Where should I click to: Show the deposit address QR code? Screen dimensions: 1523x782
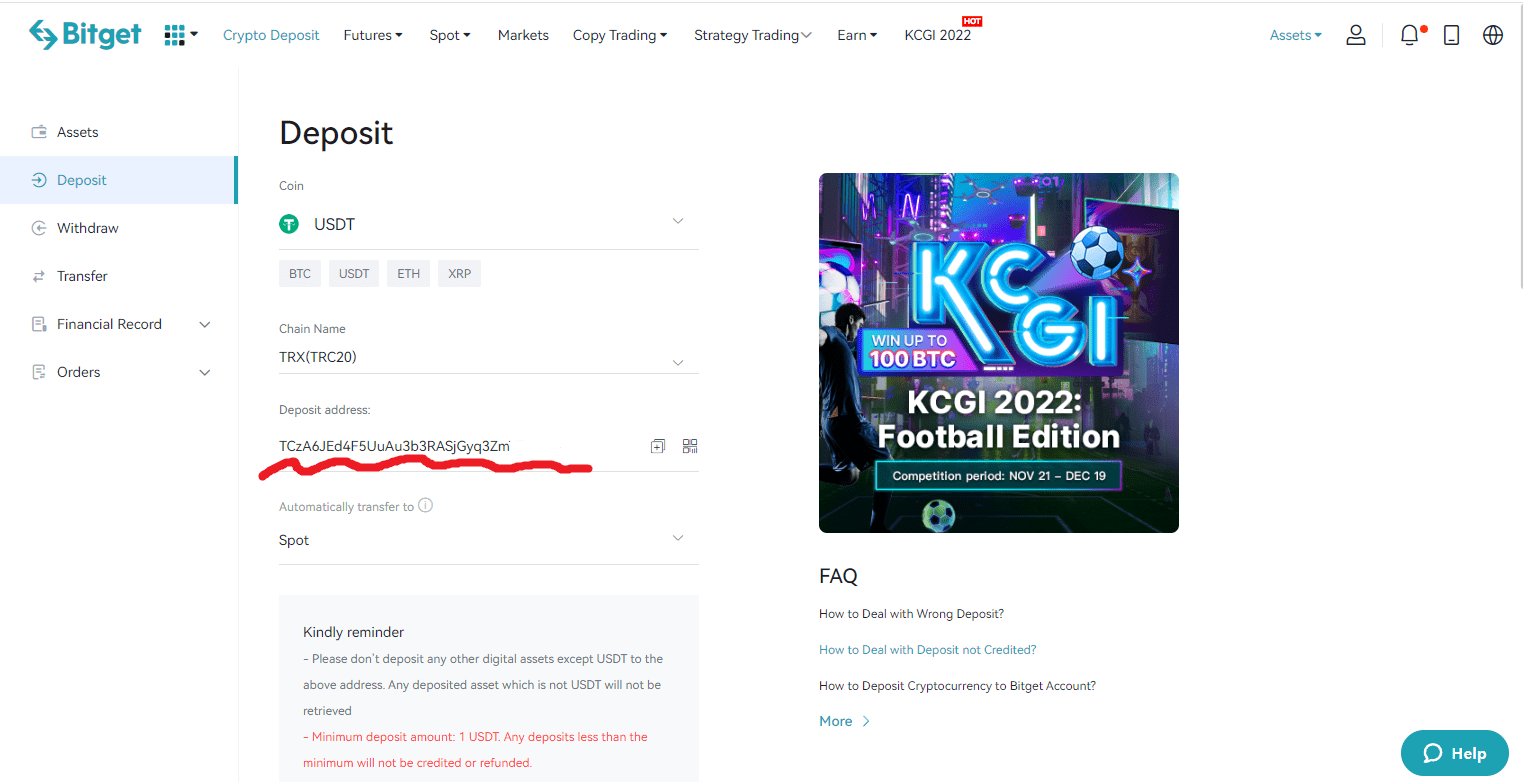coord(690,446)
